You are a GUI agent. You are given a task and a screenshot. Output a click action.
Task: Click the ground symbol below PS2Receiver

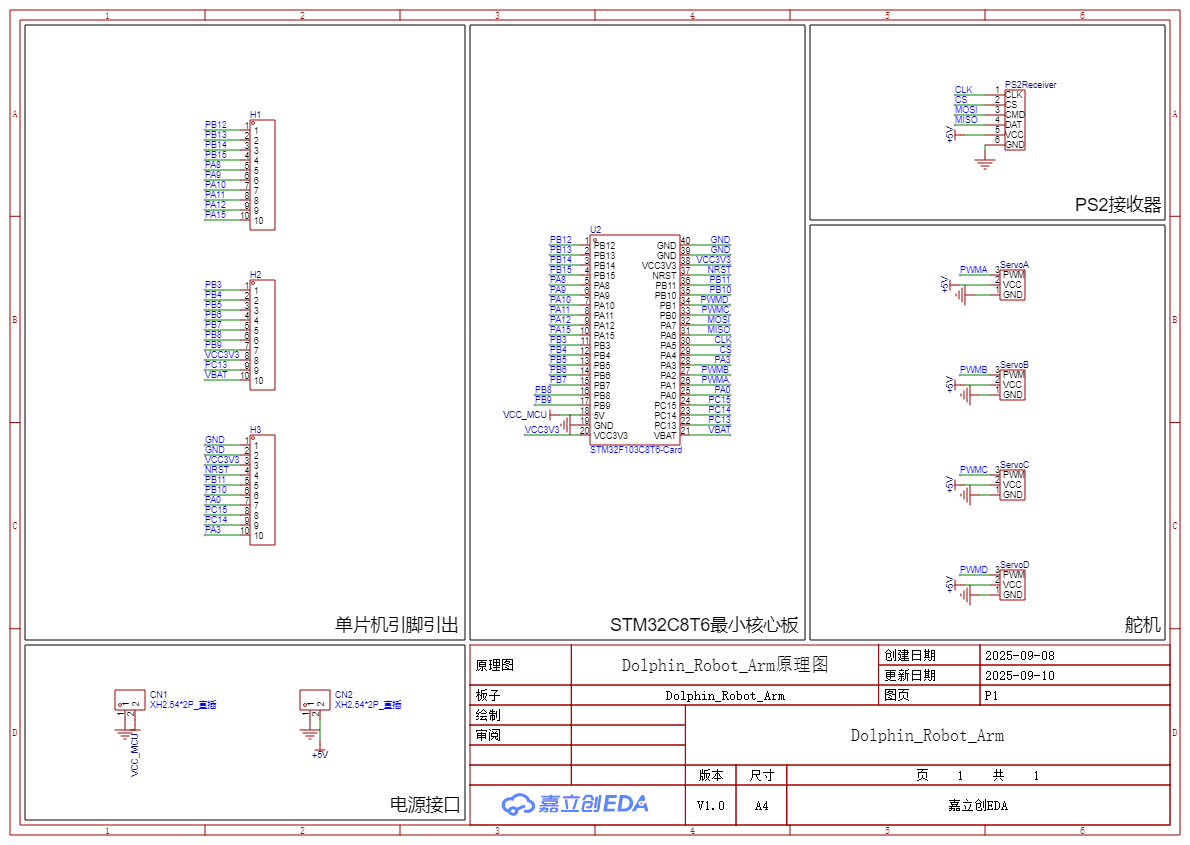984,163
